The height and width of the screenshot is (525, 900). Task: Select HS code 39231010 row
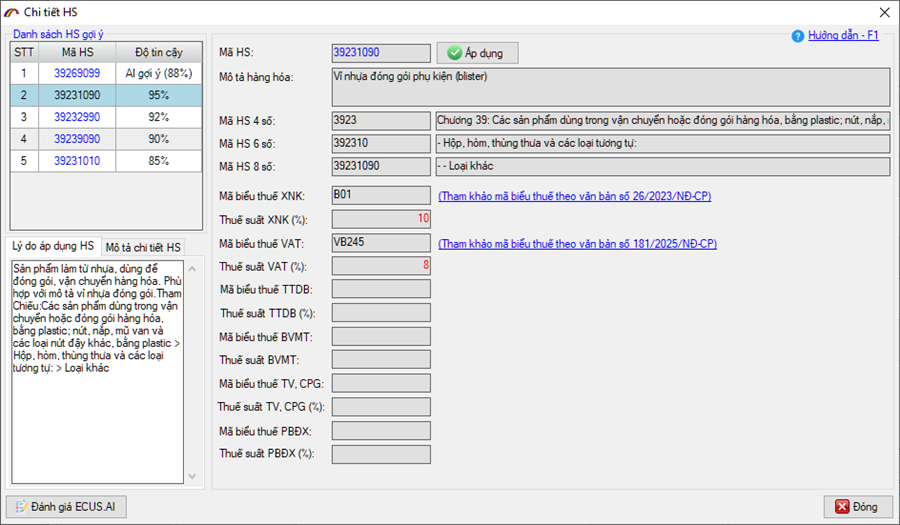point(76,161)
